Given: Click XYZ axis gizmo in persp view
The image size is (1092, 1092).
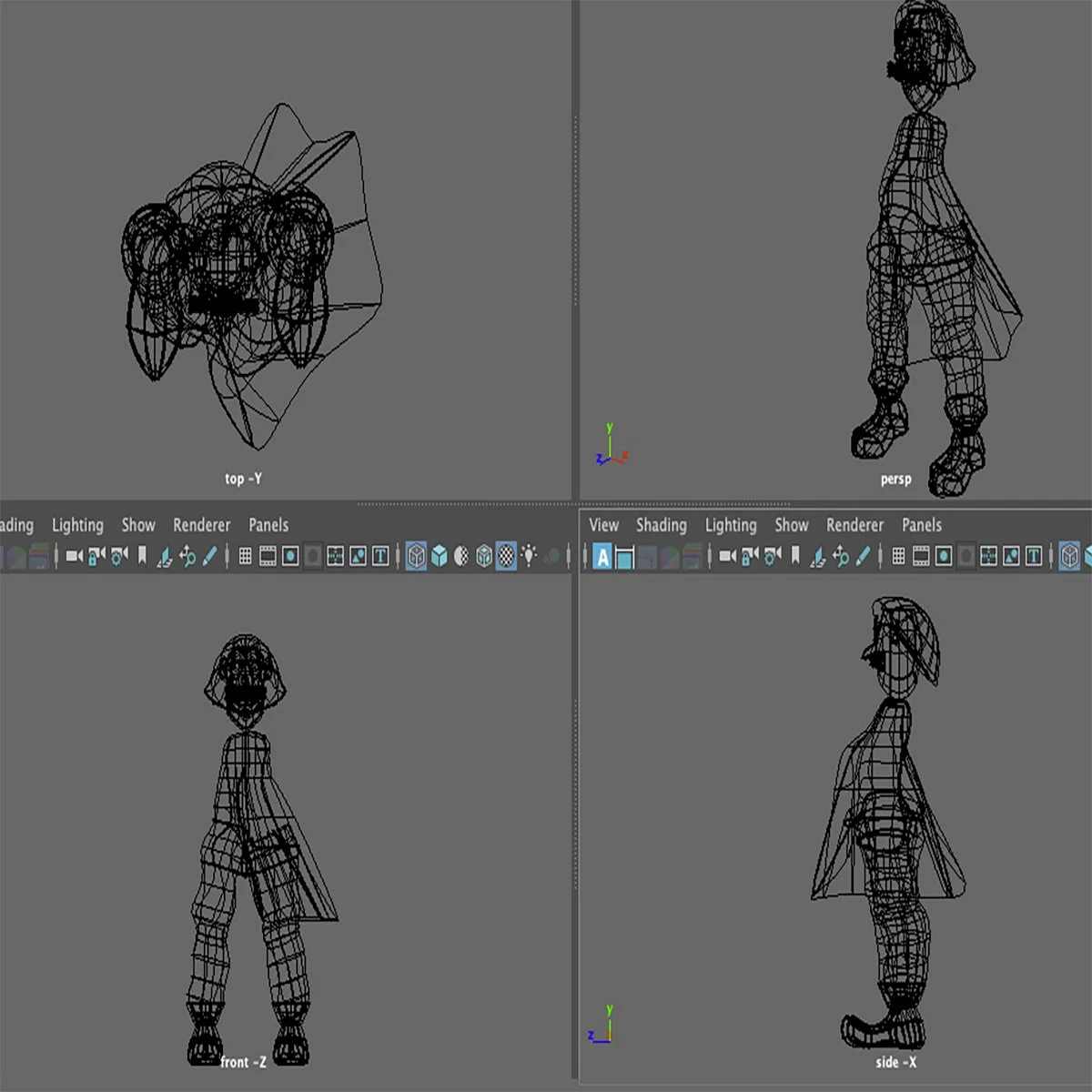Looking at the screenshot, I should tap(612, 445).
